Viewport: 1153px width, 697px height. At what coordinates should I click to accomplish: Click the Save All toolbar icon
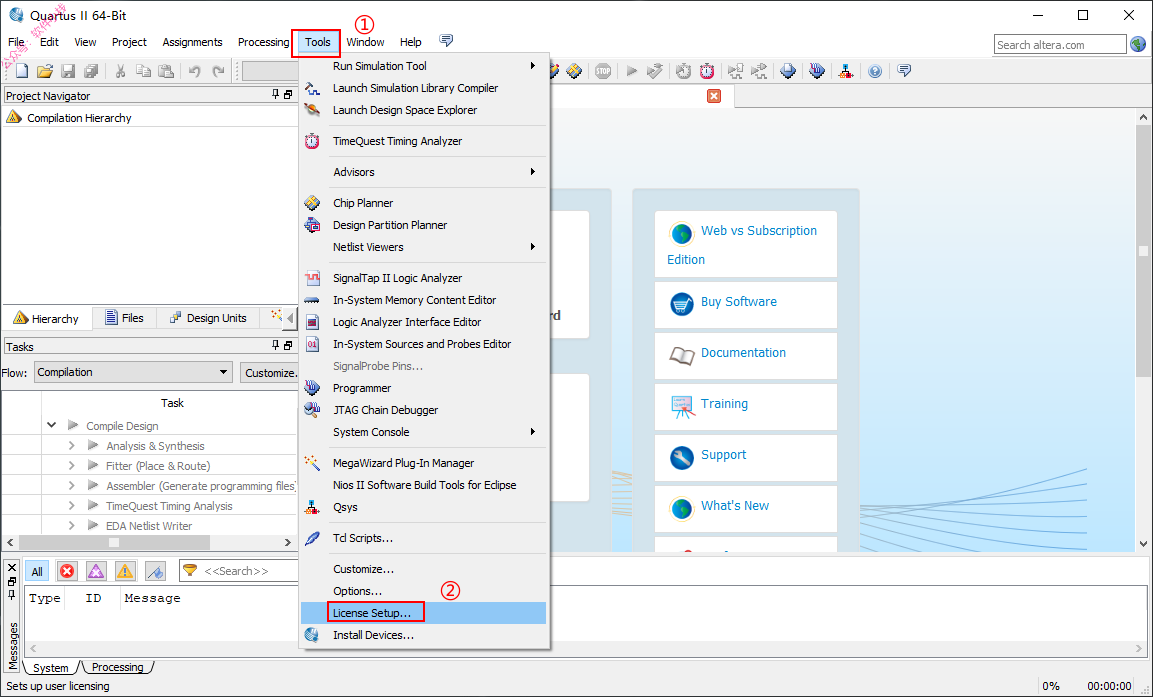click(91, 71)
